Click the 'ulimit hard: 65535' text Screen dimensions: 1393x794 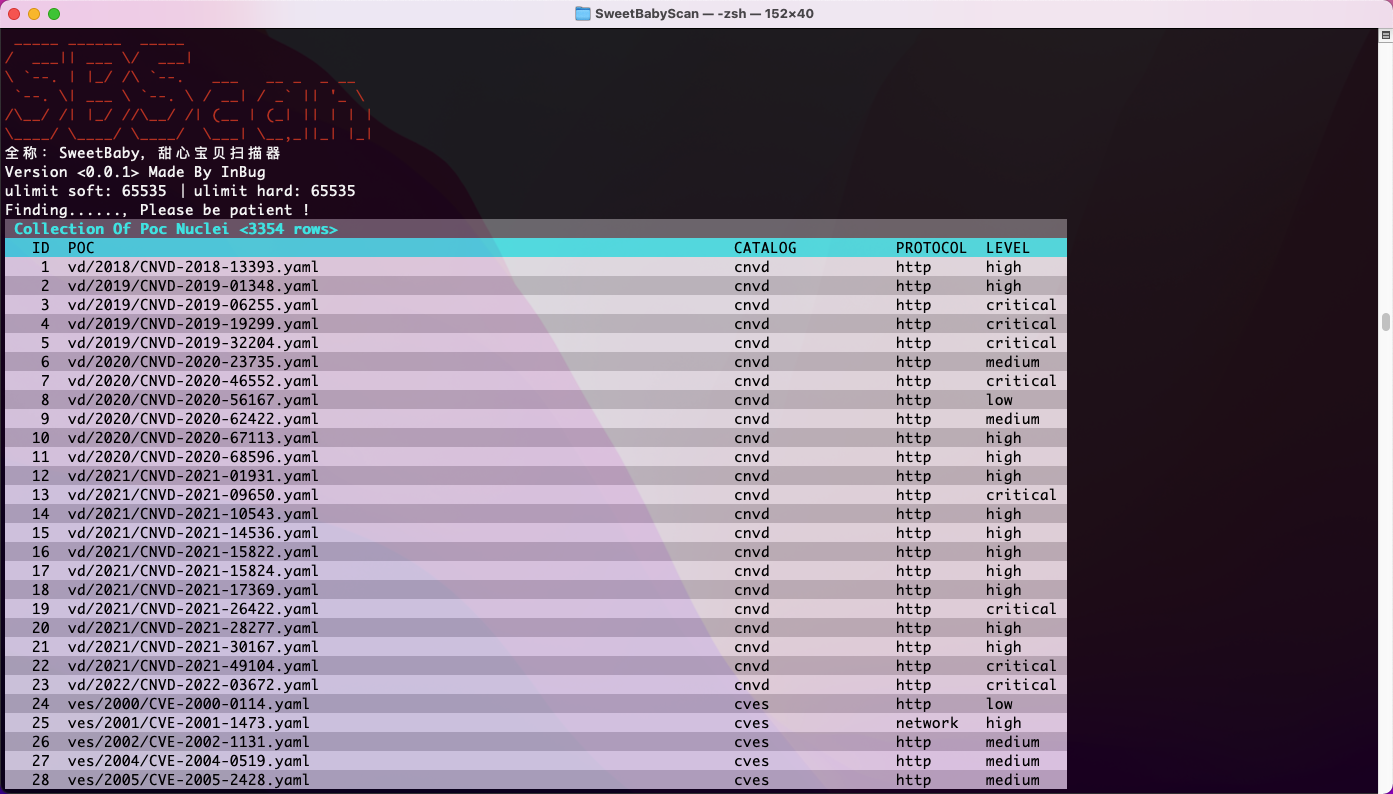pos(275,191)
